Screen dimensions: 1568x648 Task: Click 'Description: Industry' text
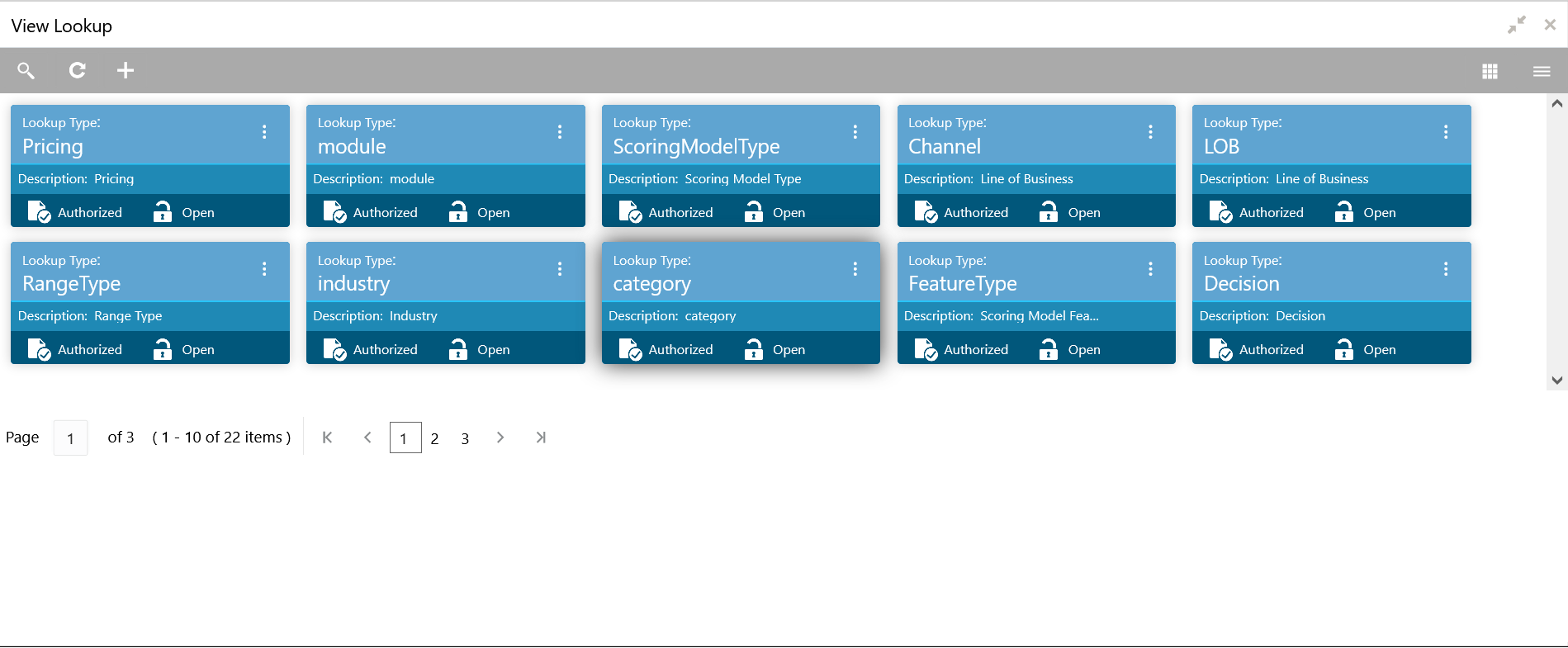coord(375,316)
